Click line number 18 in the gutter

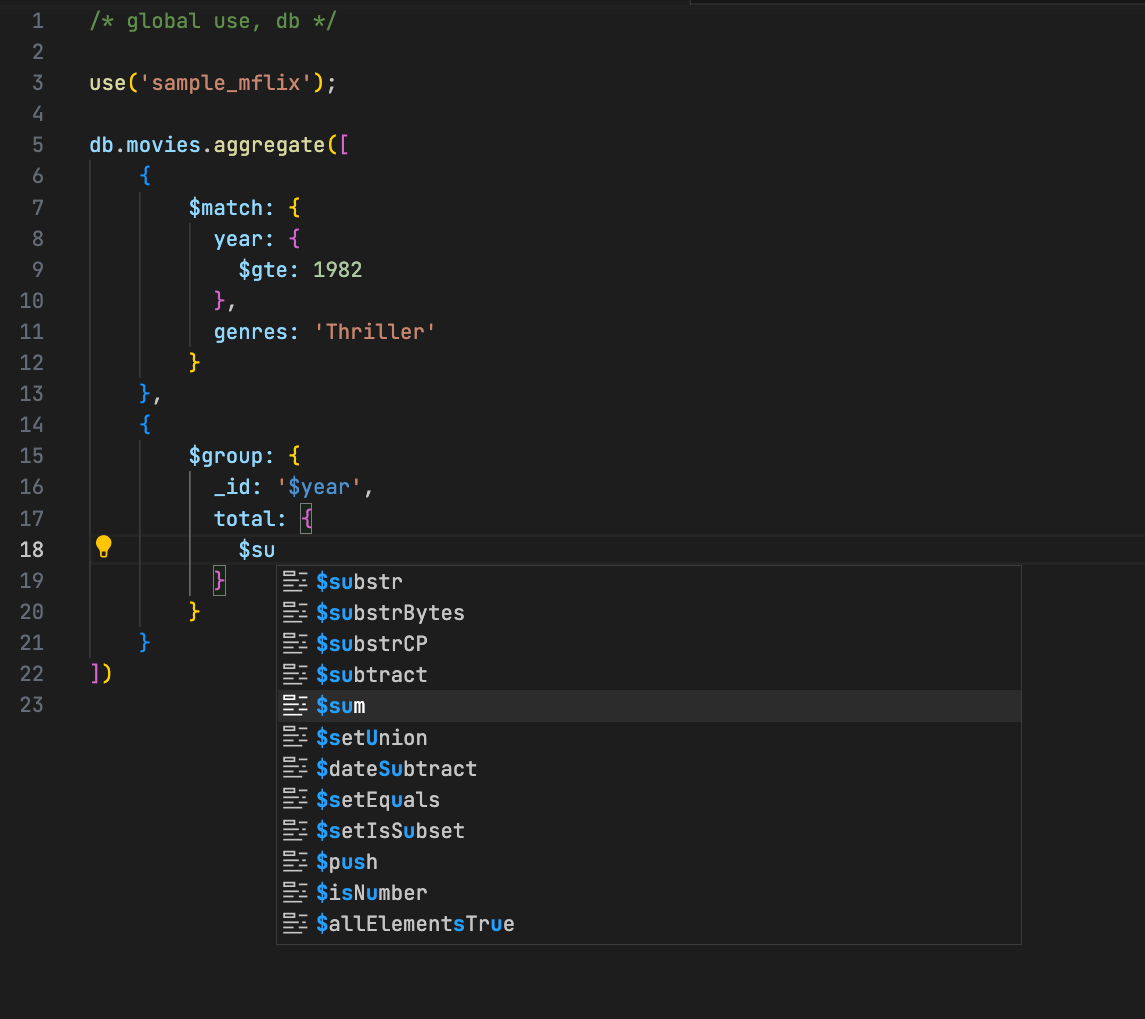pyautogui.click(x=31, y=549)
